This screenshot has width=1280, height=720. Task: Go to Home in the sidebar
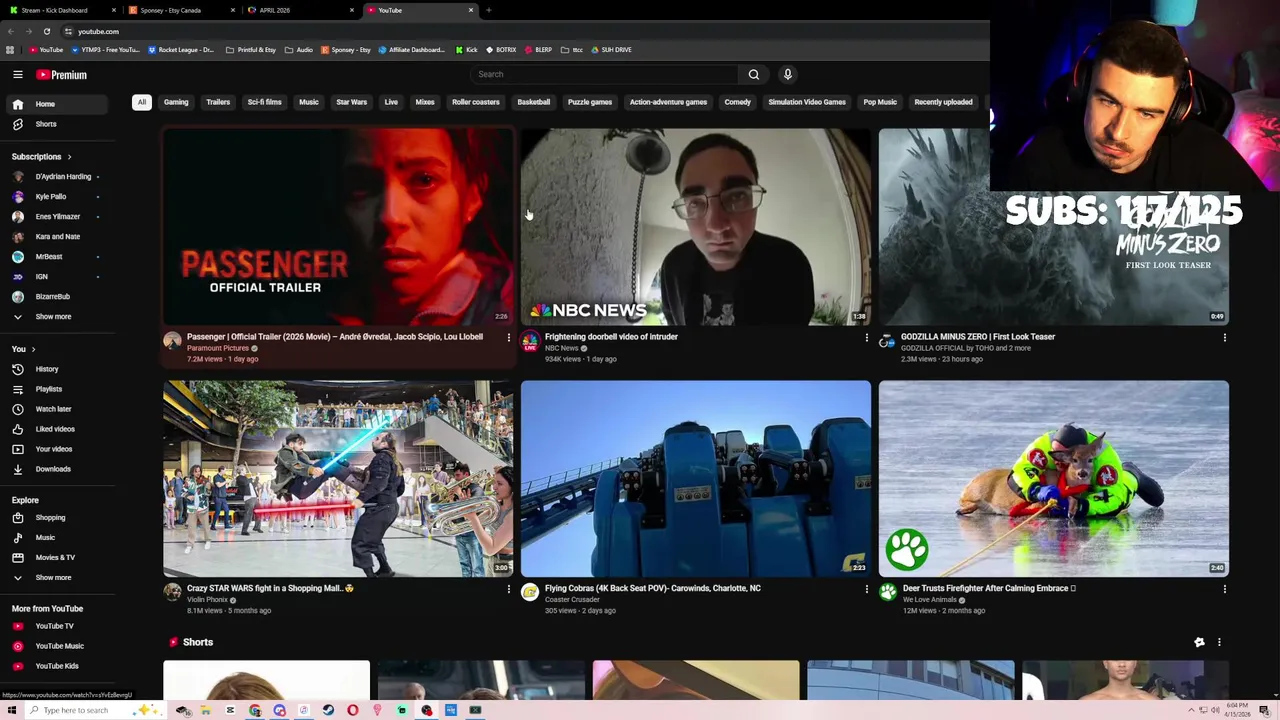pos(58,104)
